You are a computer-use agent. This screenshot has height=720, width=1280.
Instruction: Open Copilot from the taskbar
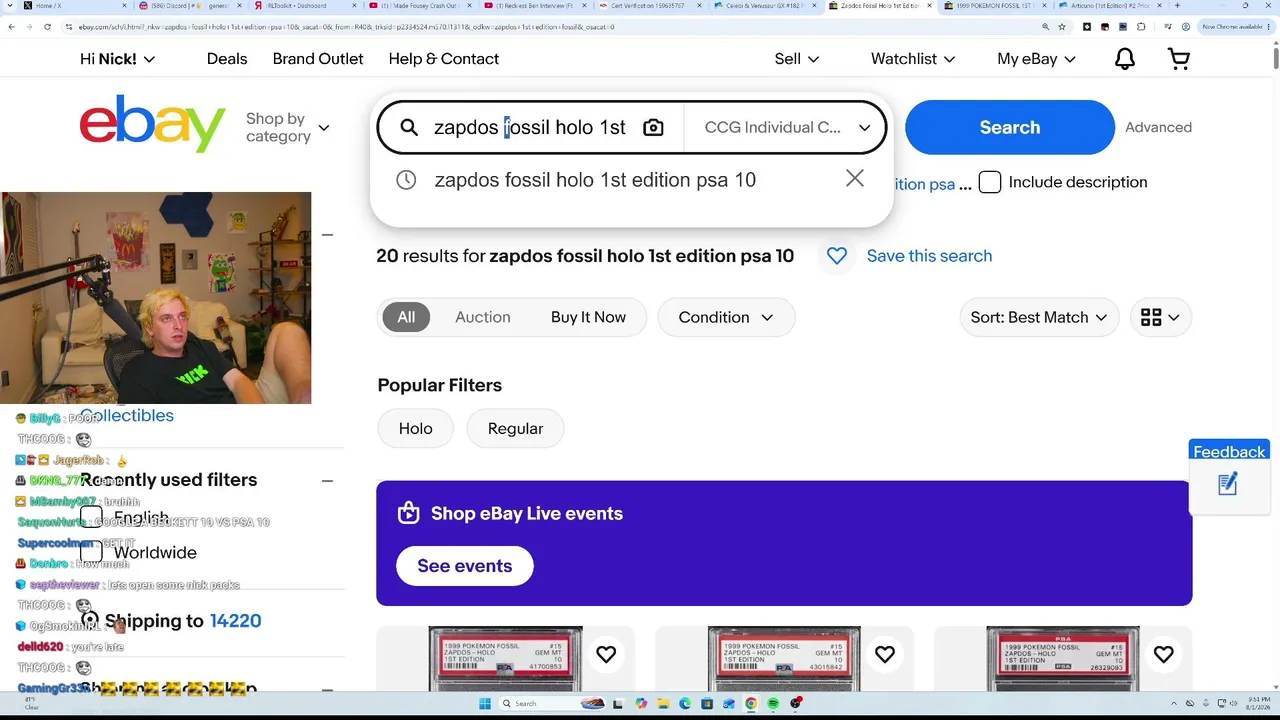(641, 703)
